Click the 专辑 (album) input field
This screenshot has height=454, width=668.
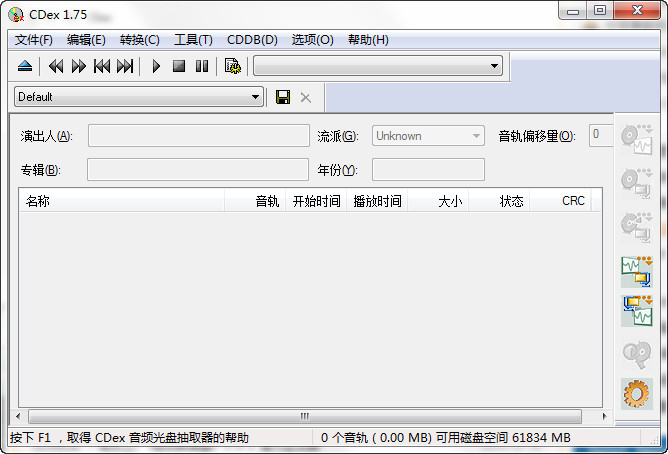click(198, 170)
